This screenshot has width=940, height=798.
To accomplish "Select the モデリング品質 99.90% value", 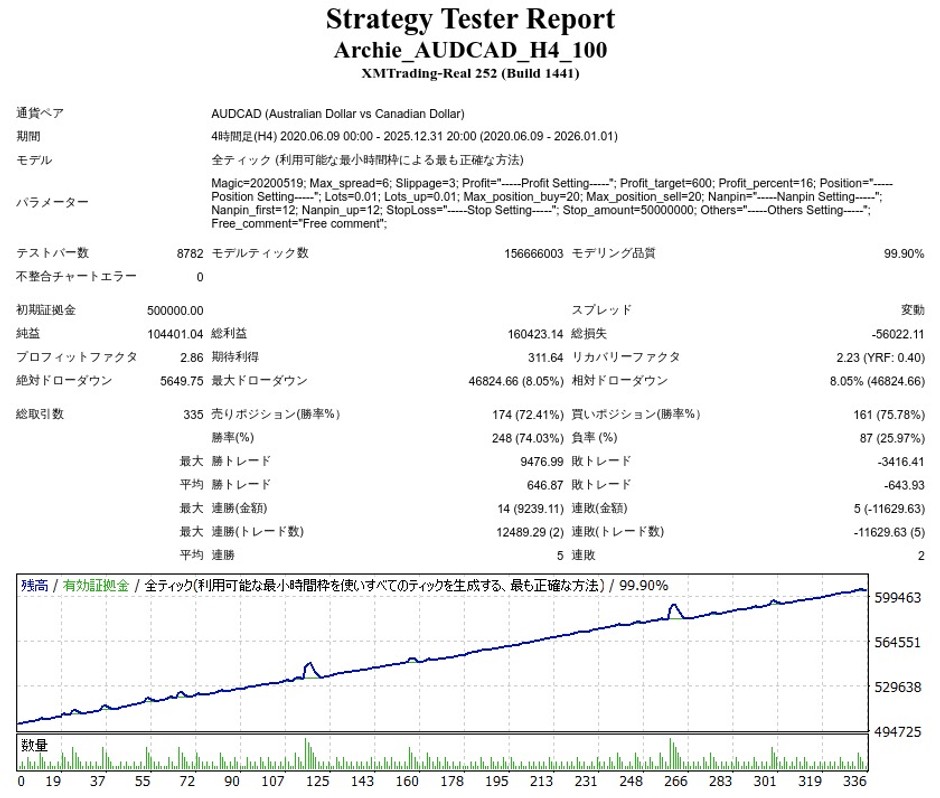I will [904, 254].
